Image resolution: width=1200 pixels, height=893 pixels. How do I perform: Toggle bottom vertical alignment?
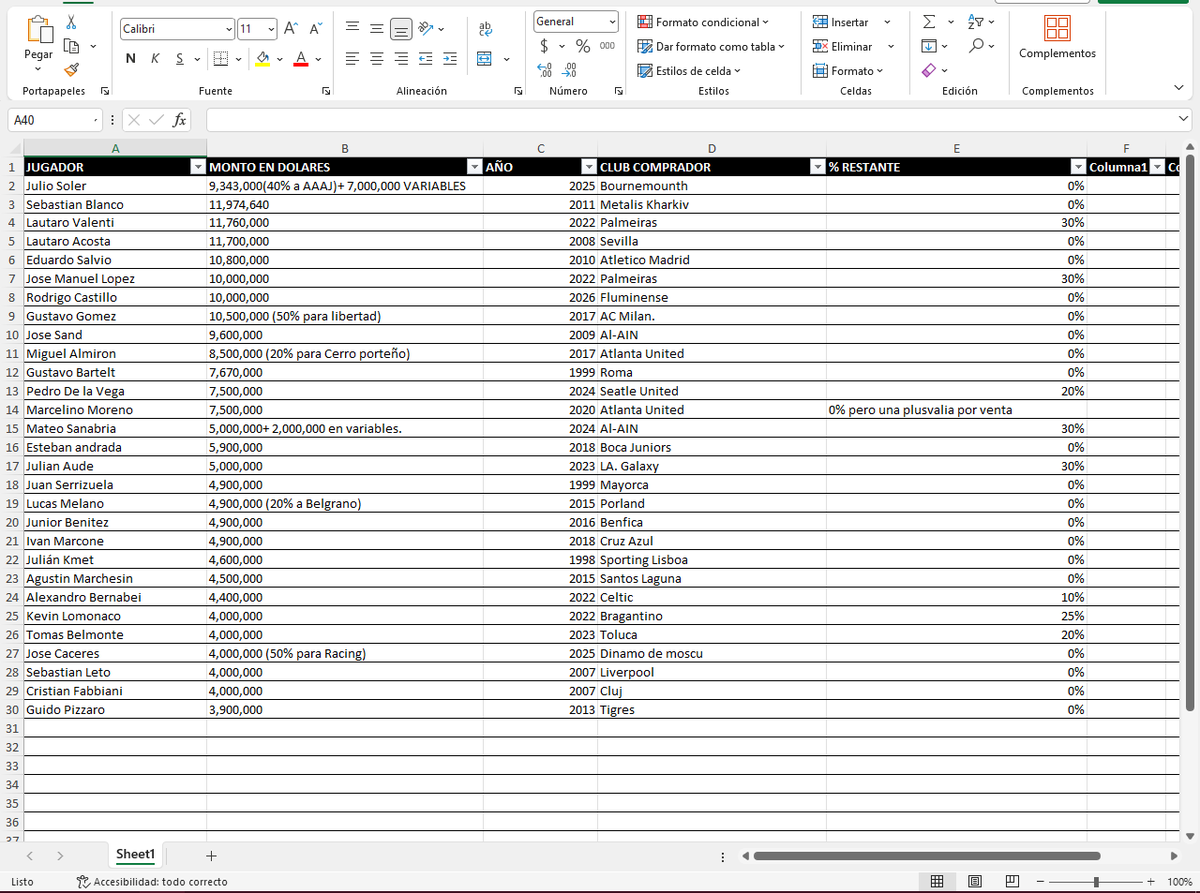[x=401, y=29]
